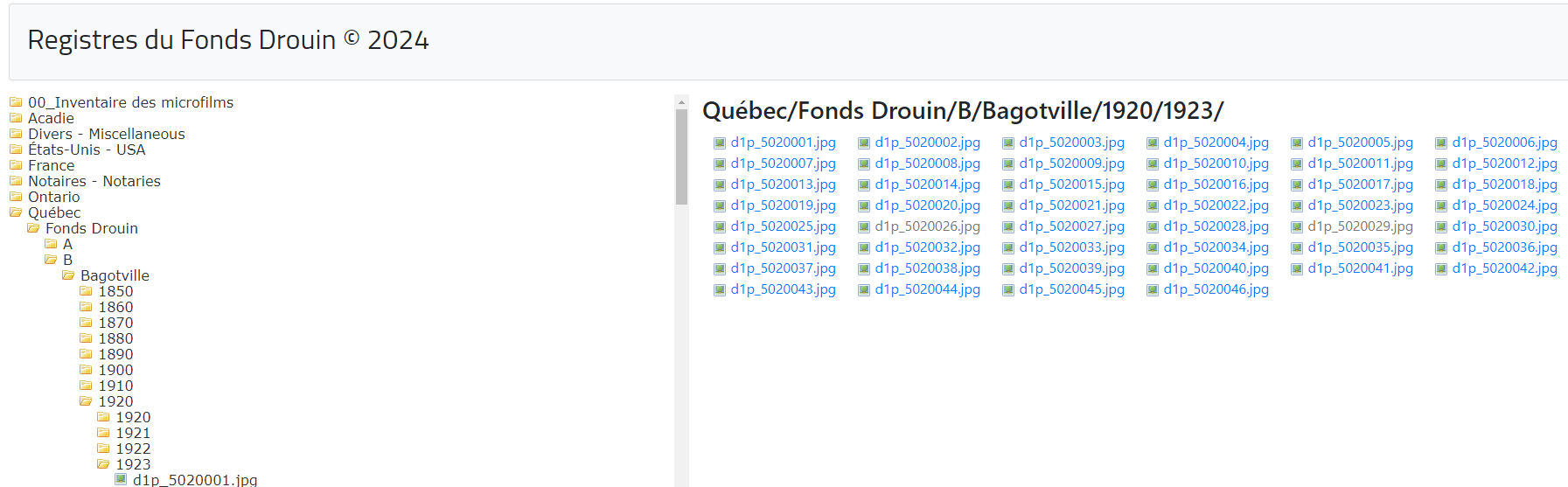Viewport: 1568px width, 487px height.
Task: Click the image icon beside d1p_5020037.jpg
Action: (720, 268)
